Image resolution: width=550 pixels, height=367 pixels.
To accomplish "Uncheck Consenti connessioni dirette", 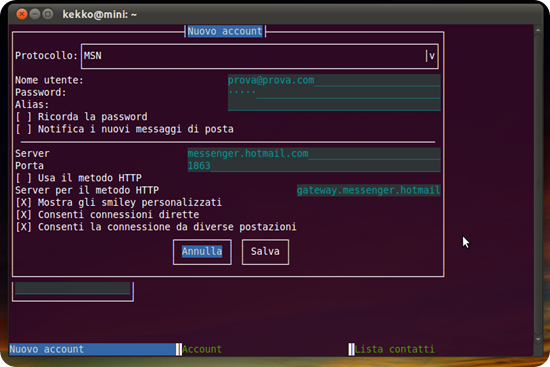I will tap(24, 215).
